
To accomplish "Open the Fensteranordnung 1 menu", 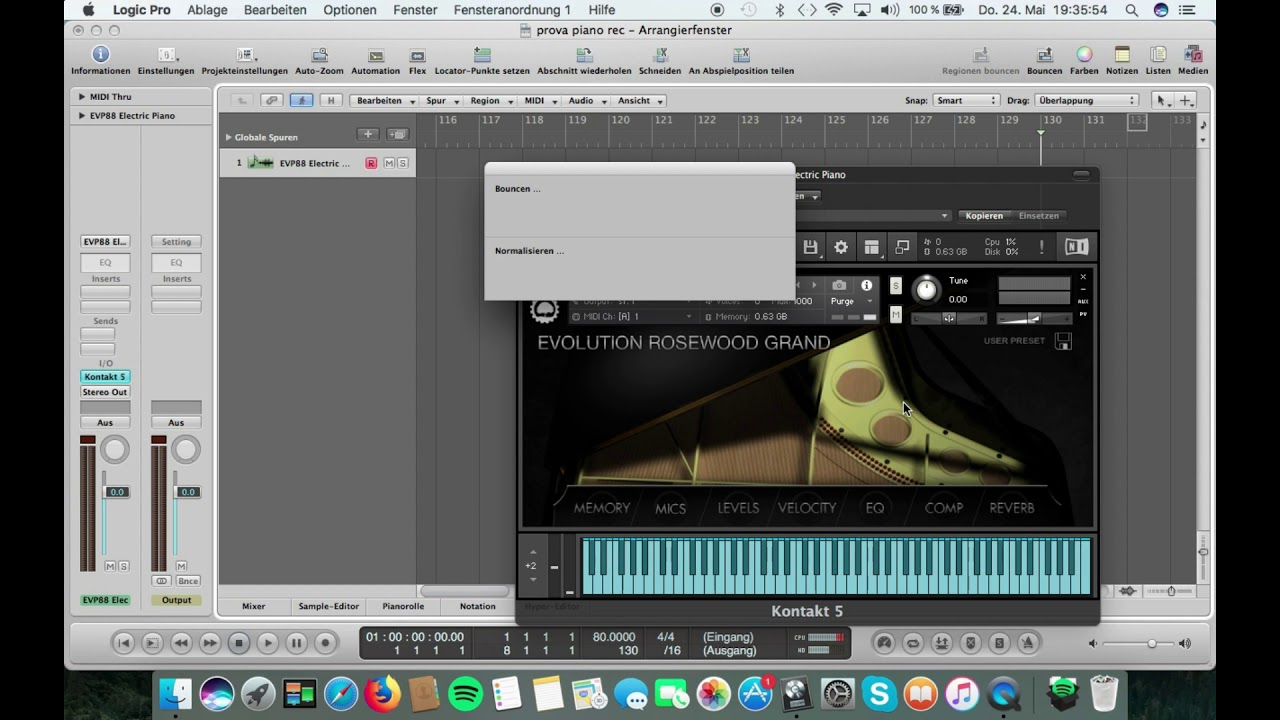I will pyautogui.click(x=512, y=10).
